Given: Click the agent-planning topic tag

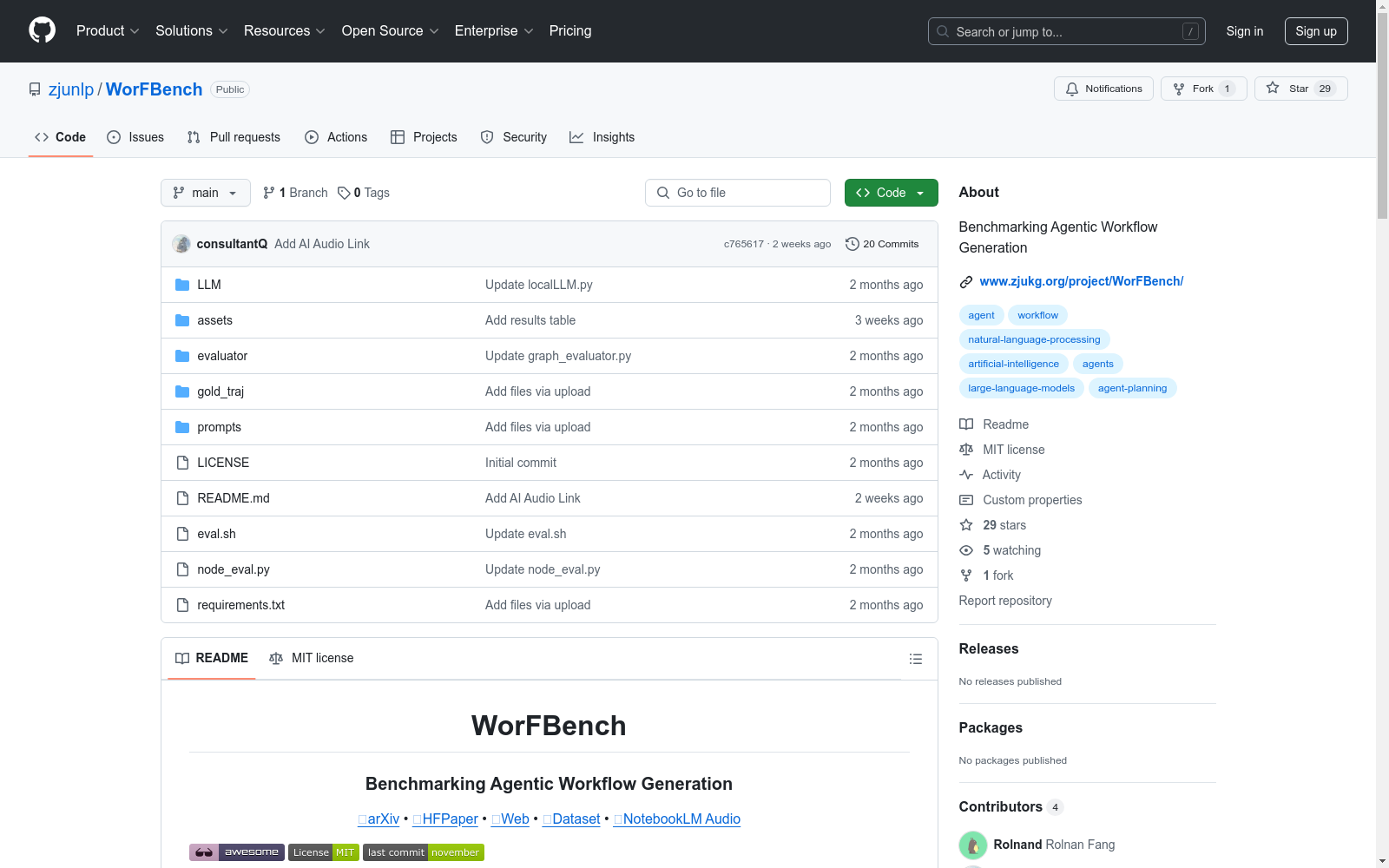Looking at the screenshot, I should click(x=1132, y=388).
